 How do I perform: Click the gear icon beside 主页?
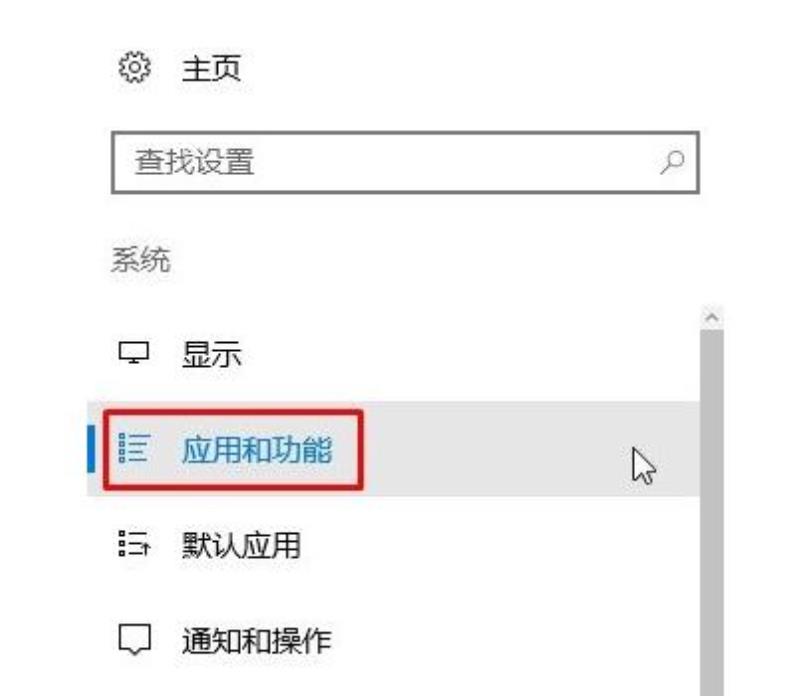pyautogui.click(x=135, y=67)
